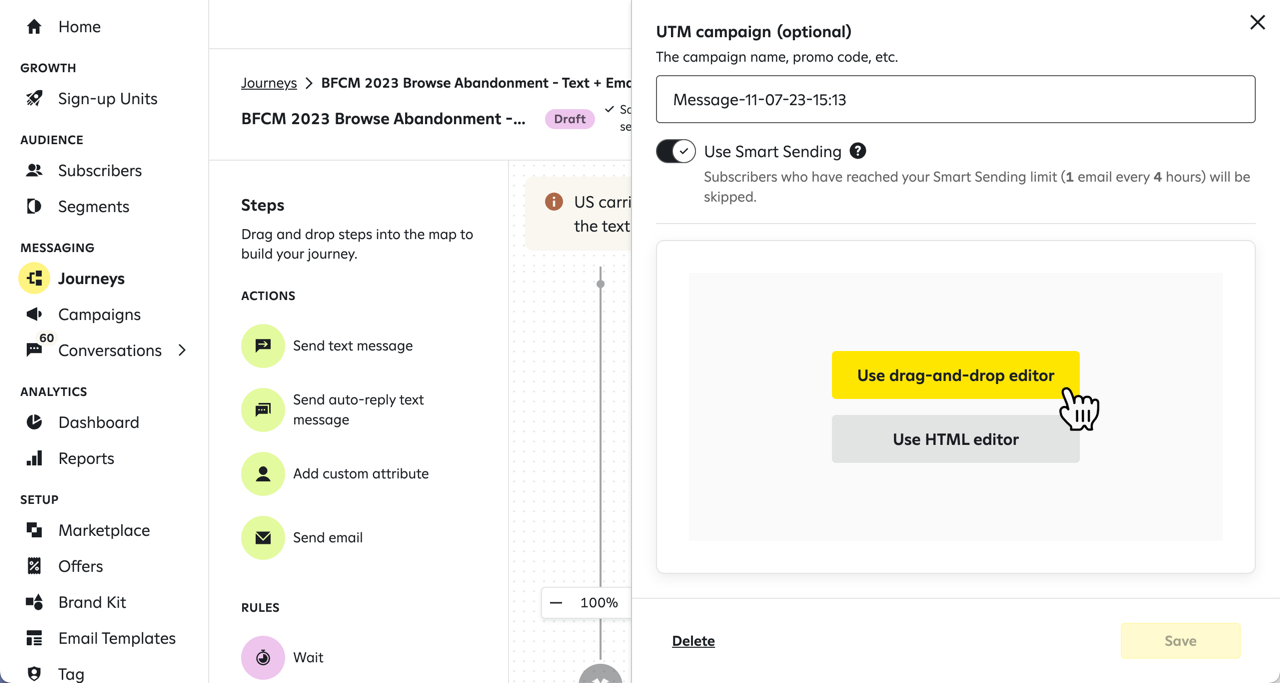
Task: Select the Add custom attribute icon
Action: [x=262, y=473]
